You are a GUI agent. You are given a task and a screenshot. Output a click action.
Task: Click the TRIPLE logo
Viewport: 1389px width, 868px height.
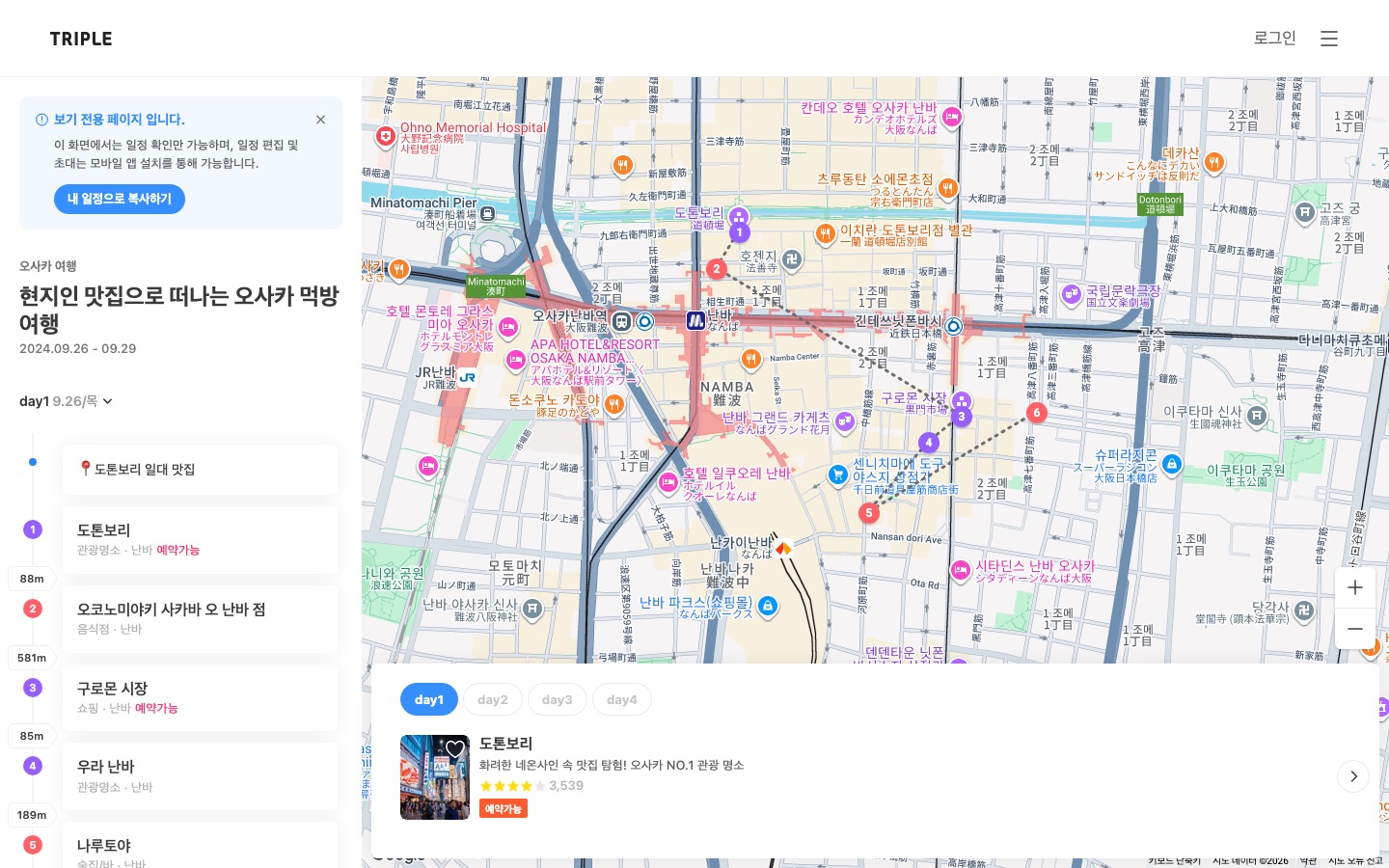coord(81,39)
